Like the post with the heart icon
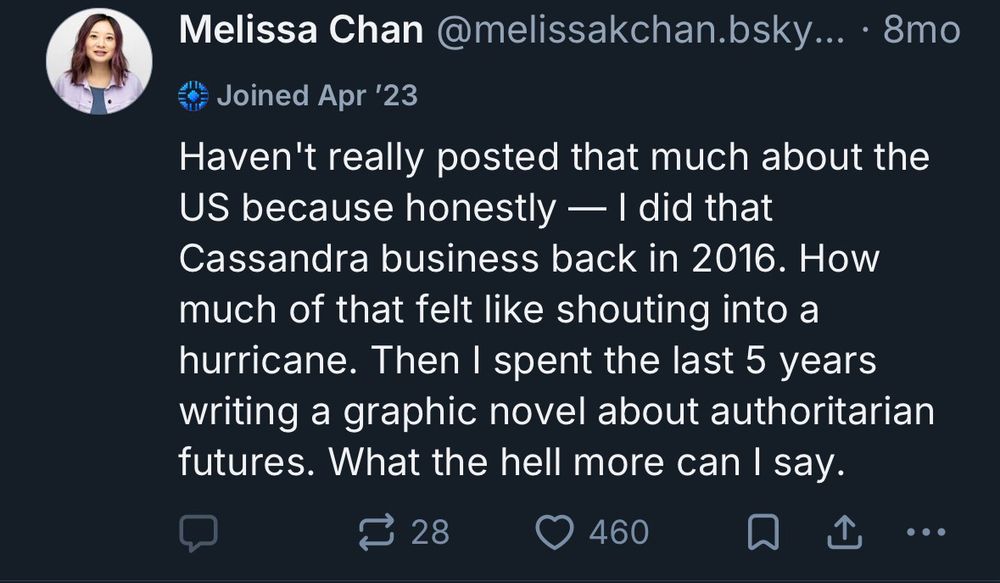 [555, 532]
